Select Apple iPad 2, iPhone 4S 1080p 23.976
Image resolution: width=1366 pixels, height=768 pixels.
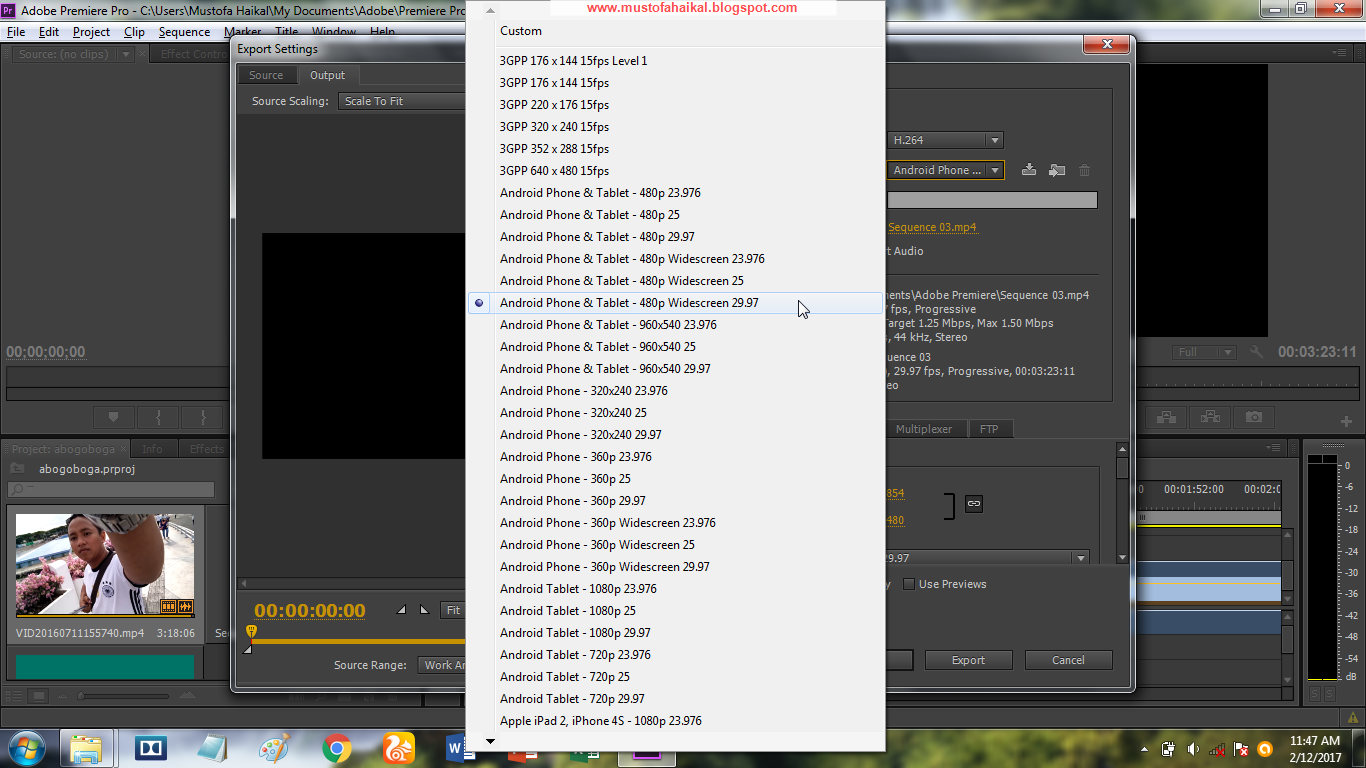coord(676,721)
